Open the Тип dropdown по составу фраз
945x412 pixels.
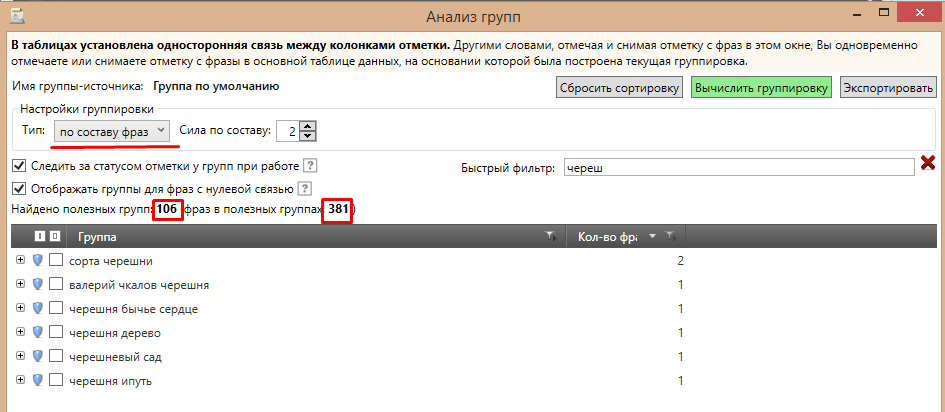[x=111, y=131]
